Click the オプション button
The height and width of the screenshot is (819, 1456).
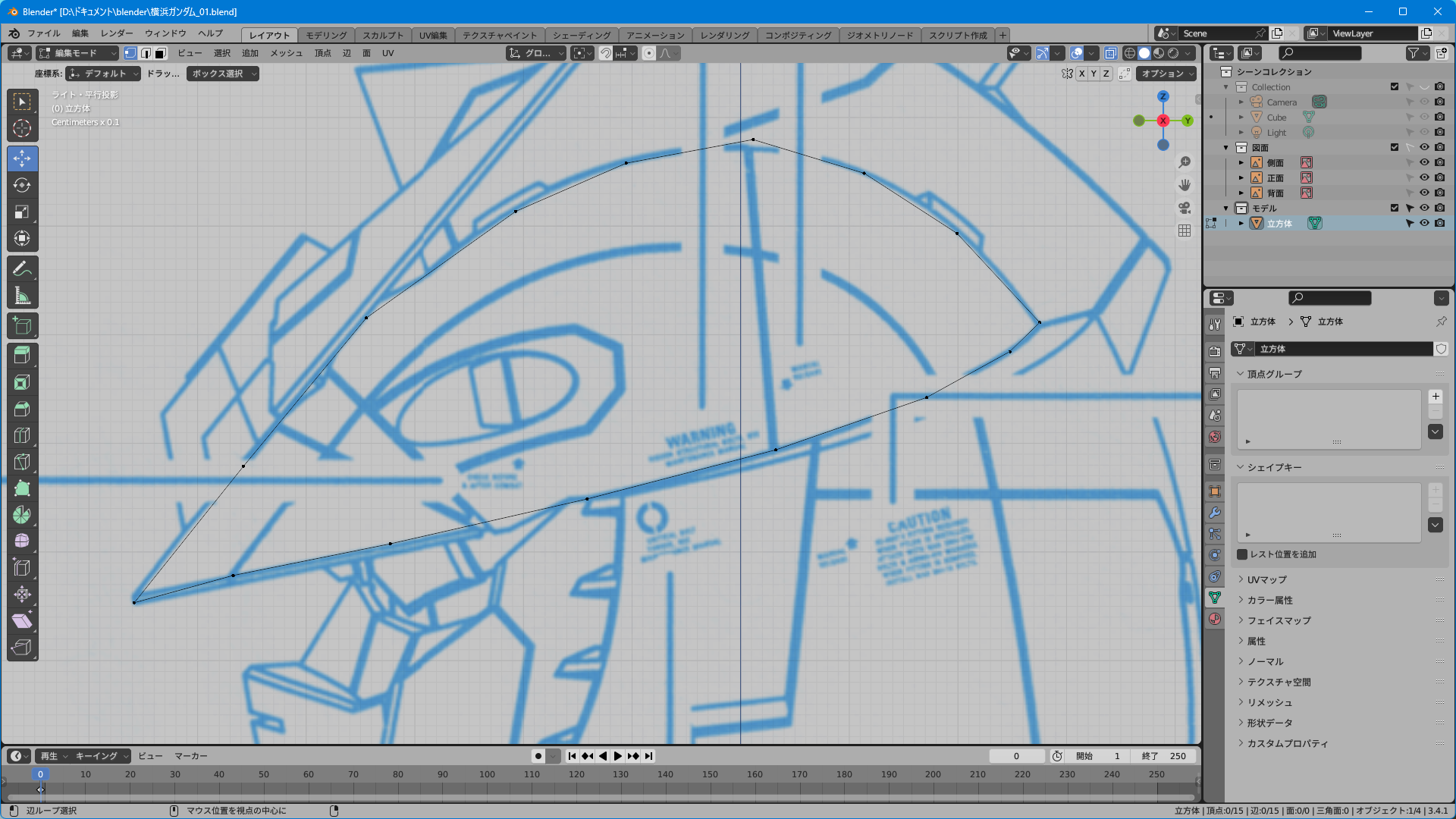click(x=1166, y=74)
